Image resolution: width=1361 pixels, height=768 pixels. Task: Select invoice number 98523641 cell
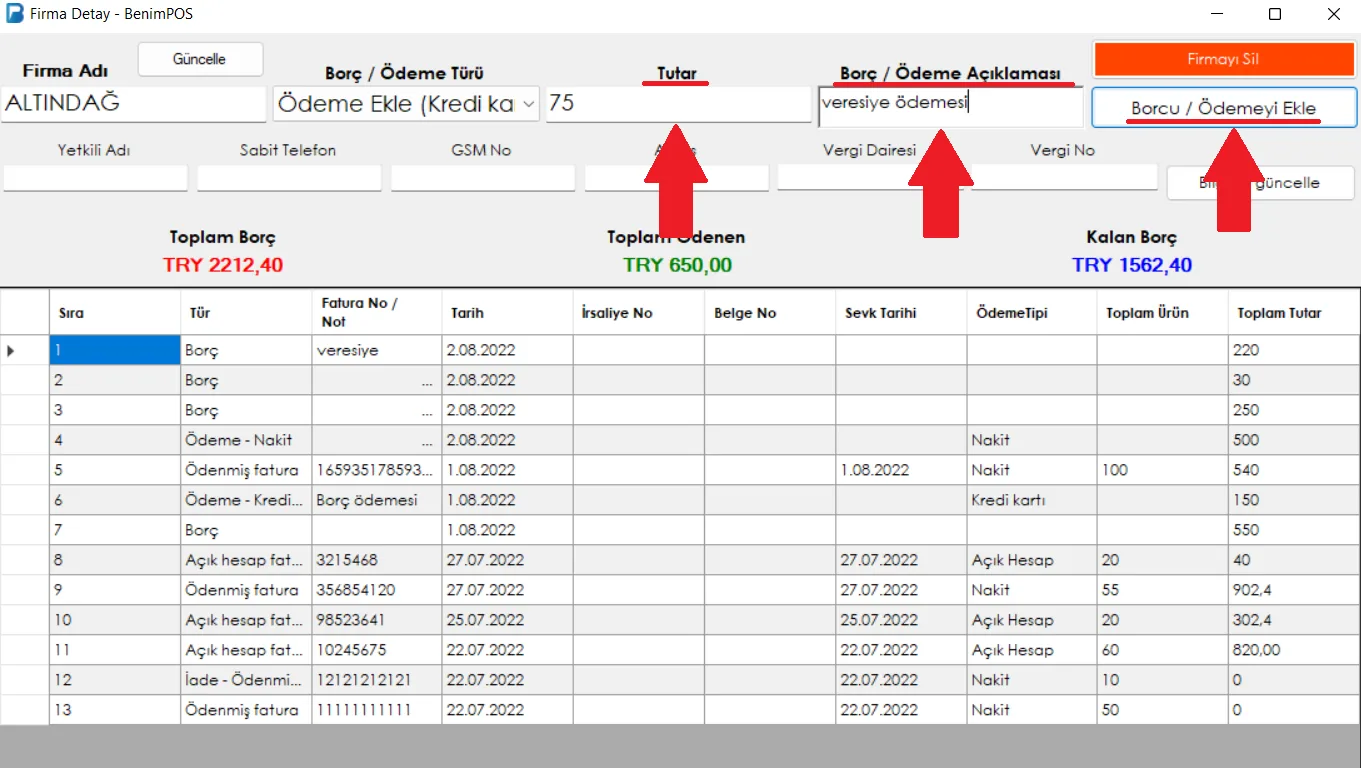click(377, 620)
